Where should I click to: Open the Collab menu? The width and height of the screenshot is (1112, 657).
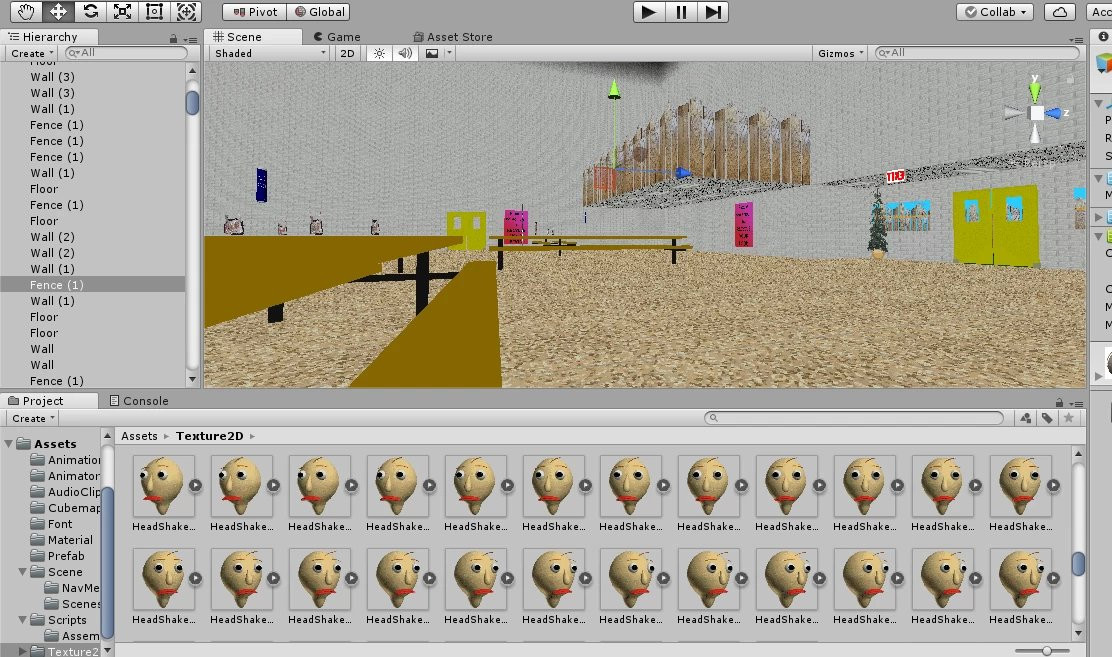click(993, 11)
